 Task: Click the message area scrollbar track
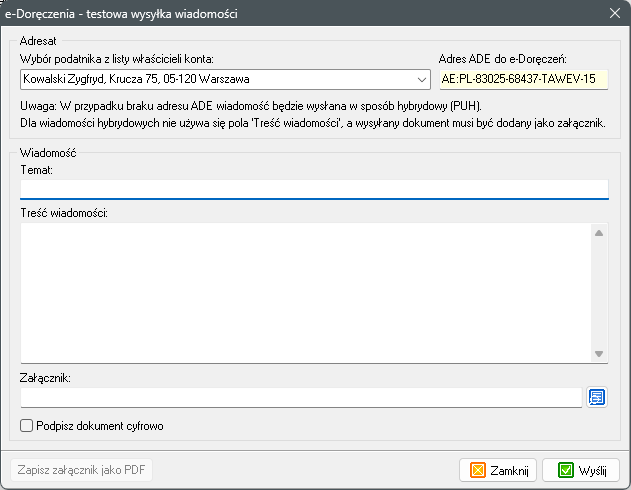coord(599,293)
